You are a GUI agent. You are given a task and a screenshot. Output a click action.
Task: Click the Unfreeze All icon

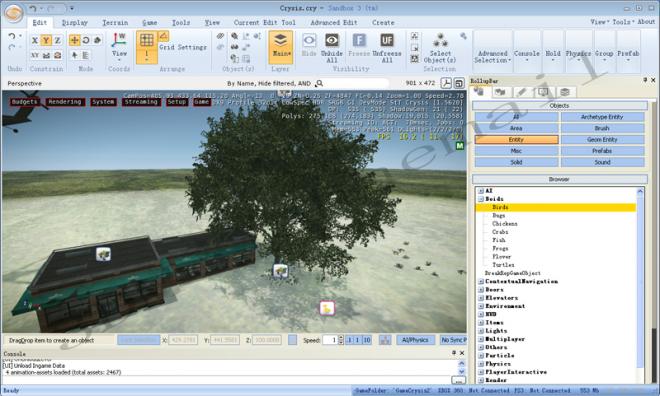coord(387,41)
